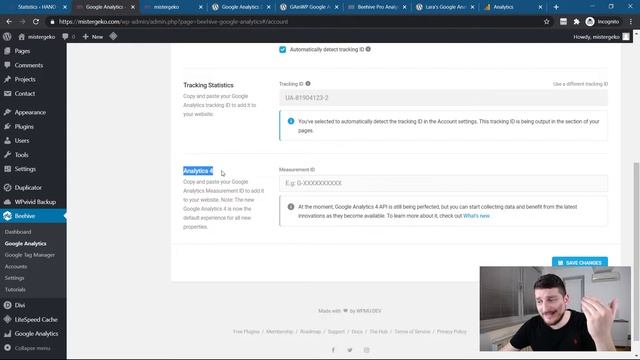Click the Facebook footer icon
Viewport: 640px width, 360px height.
(333, 350)
